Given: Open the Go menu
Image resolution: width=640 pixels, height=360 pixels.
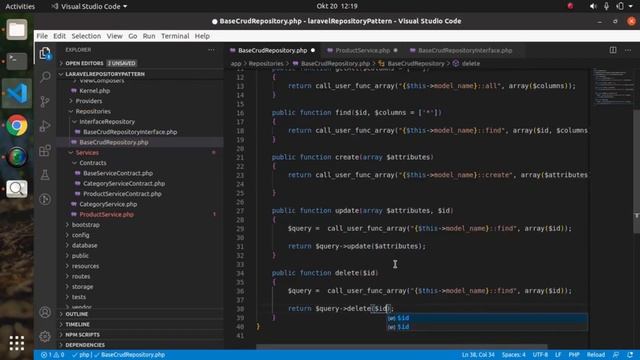Looking at the screenshot, I should [133, 36].
